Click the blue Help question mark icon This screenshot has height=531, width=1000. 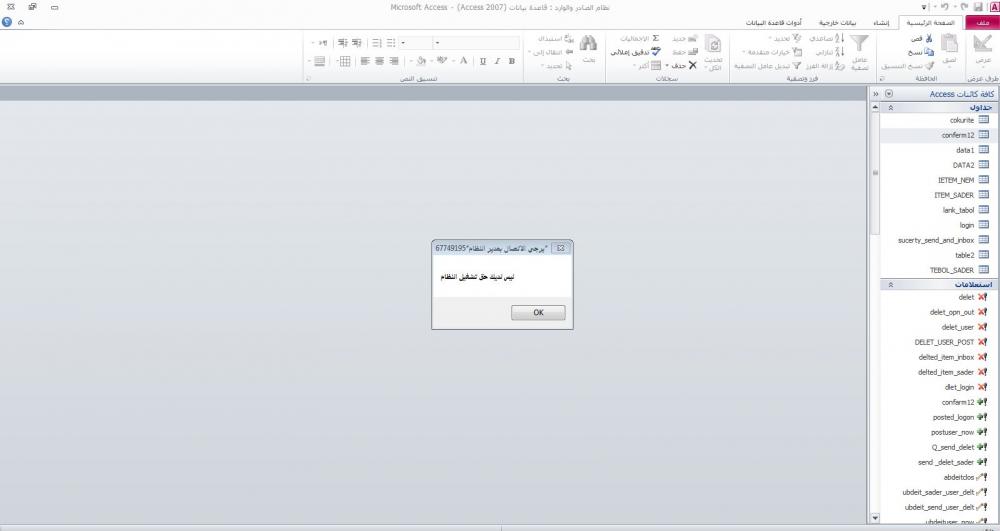[x=7, y=22]
